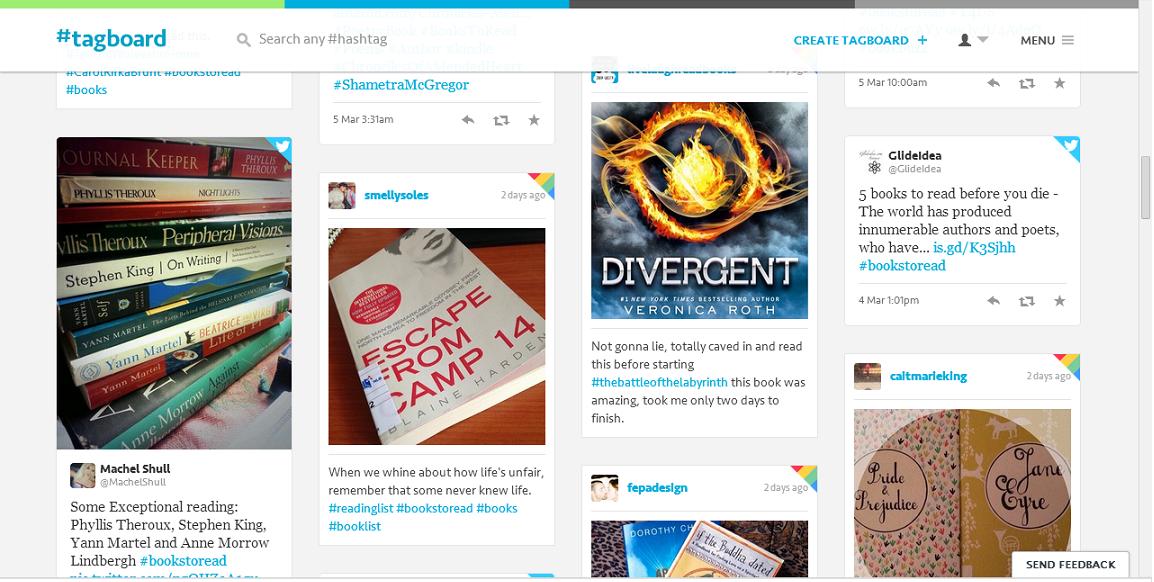Open caitmarieking username link
Screen dimensions: 1154x582
928,377
